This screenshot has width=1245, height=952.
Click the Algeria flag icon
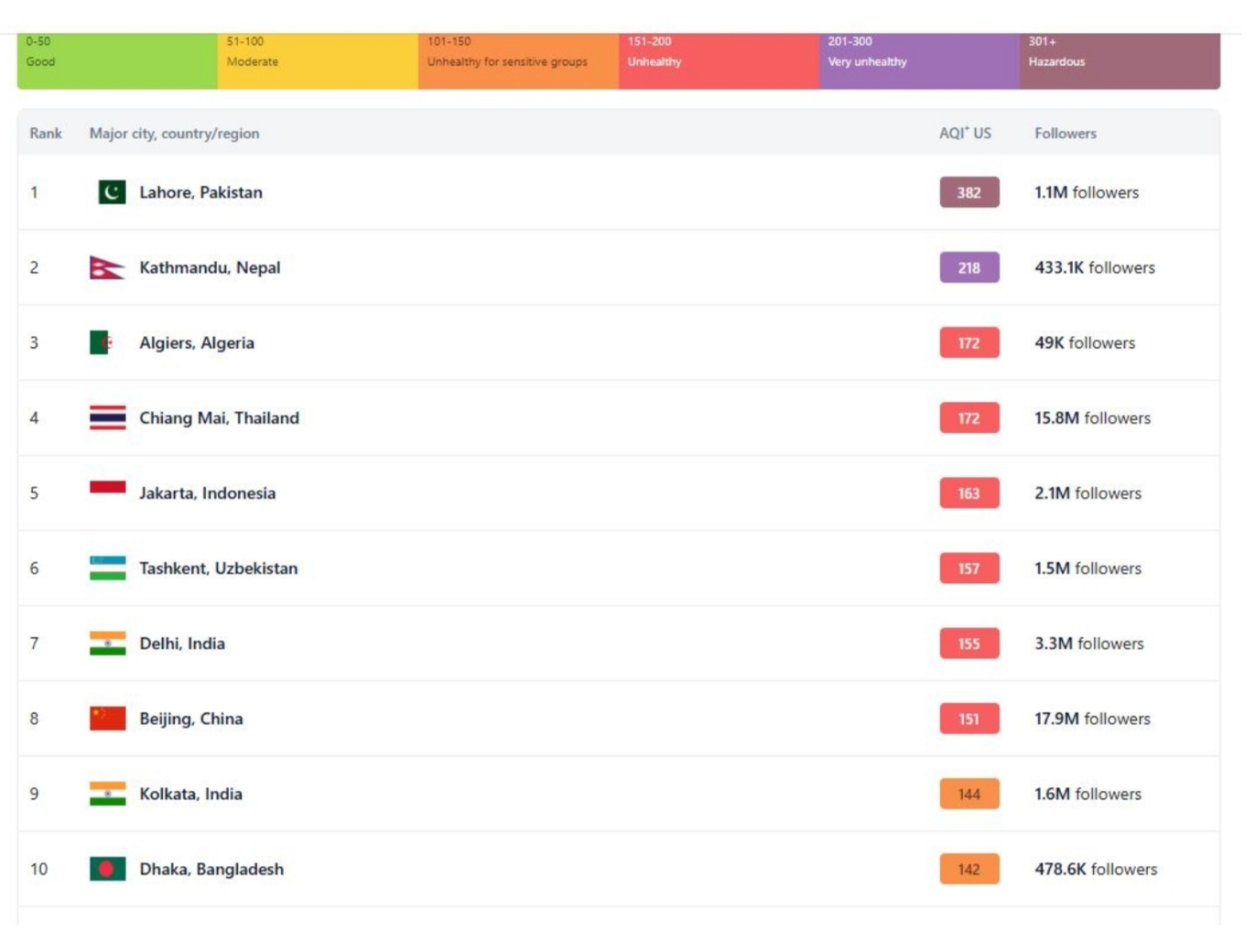(x=101, y=342)
